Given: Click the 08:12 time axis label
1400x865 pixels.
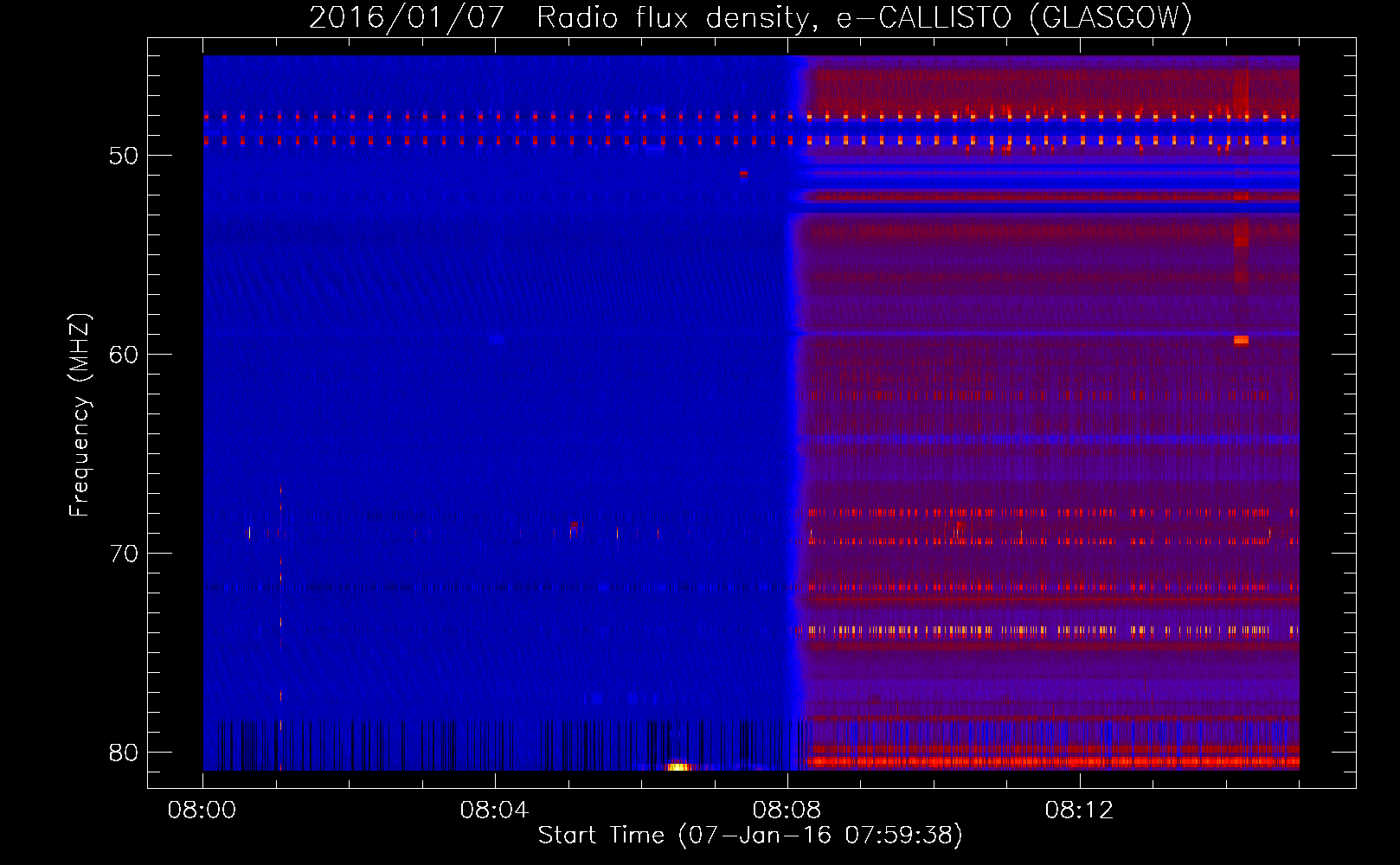Looking at the screenshot, I should [x=1080, y=811].
